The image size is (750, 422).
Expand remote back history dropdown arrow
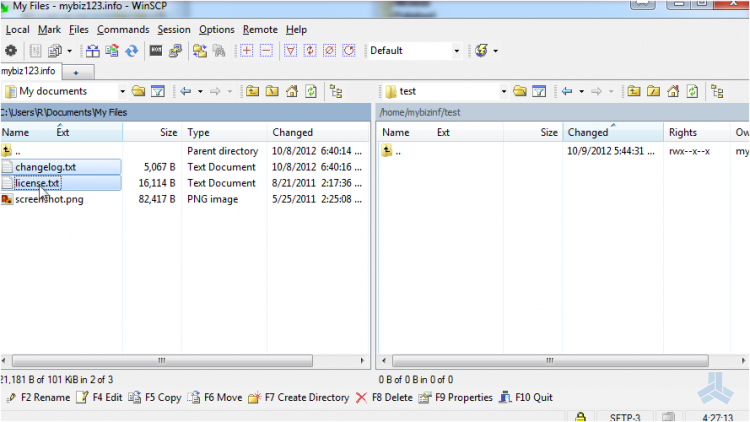click(582, 91)
